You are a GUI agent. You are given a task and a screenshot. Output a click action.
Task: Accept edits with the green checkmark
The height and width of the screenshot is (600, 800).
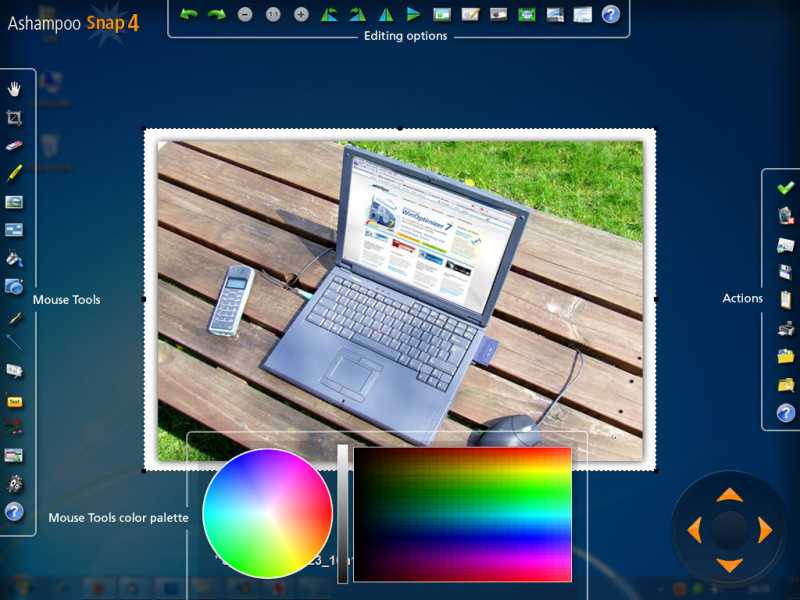783,189
